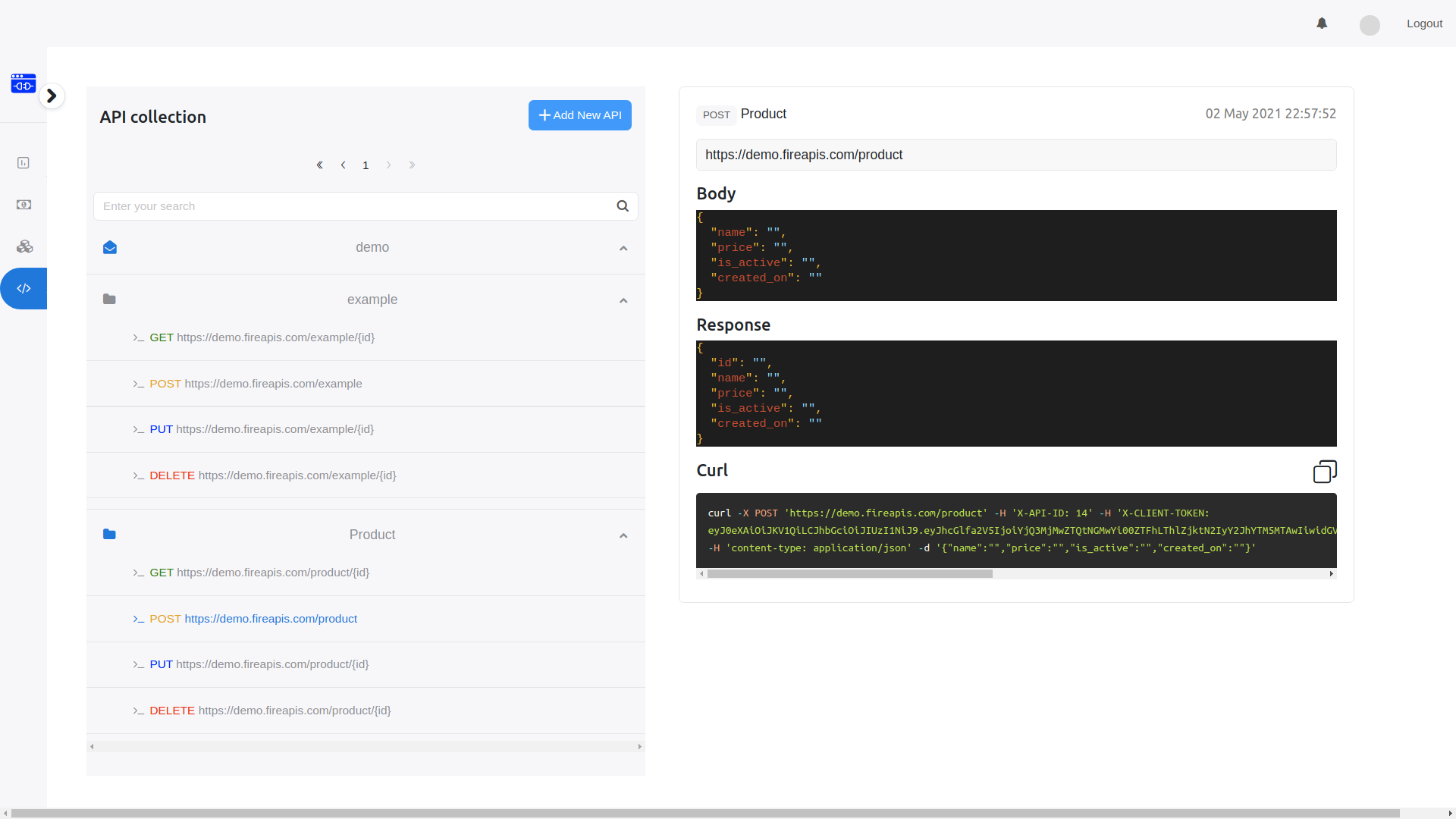Click the example folder icon
1456x819 pixels.
click(109, 300)
